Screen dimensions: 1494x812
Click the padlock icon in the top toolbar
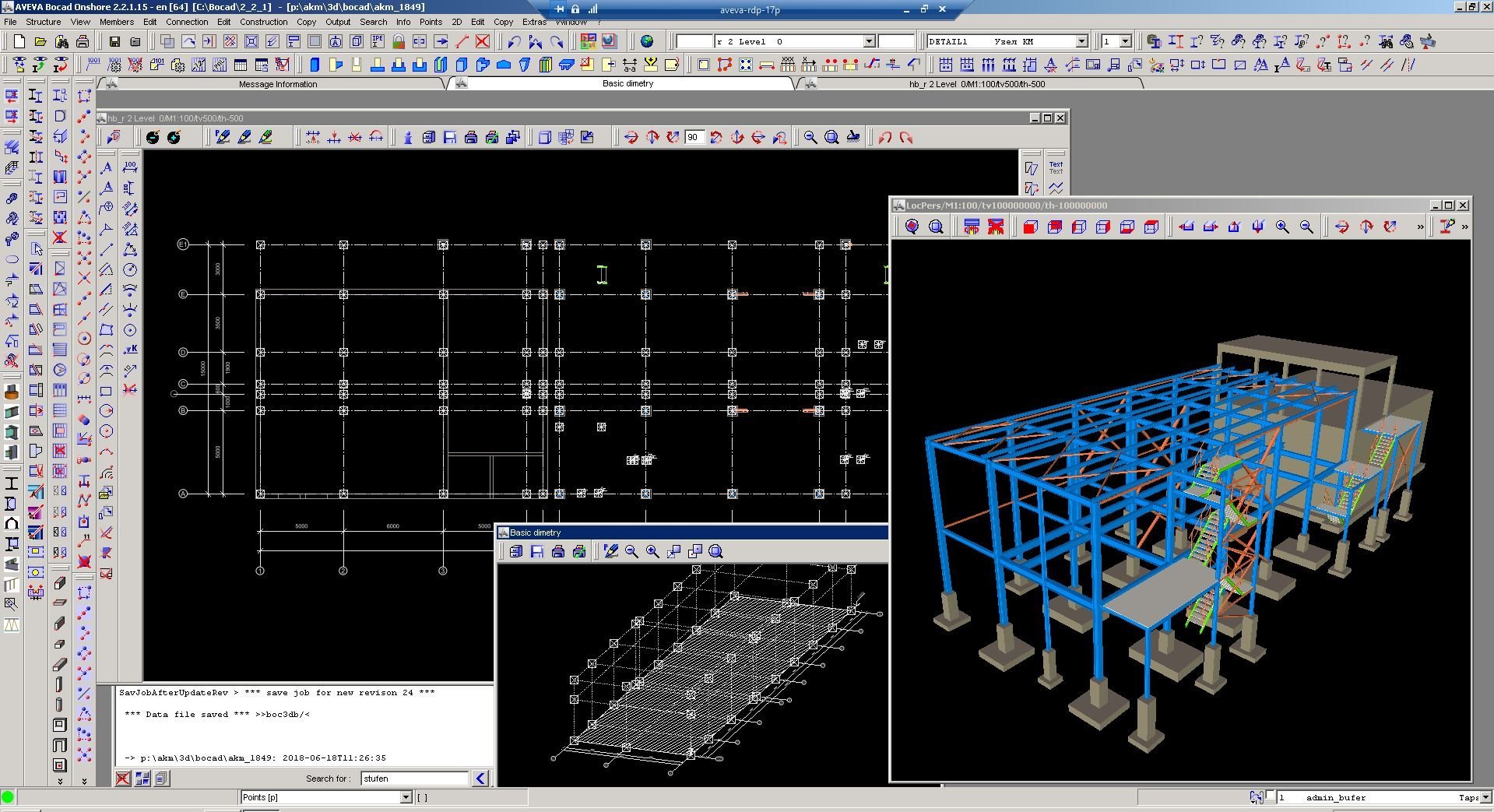[399, 41]
